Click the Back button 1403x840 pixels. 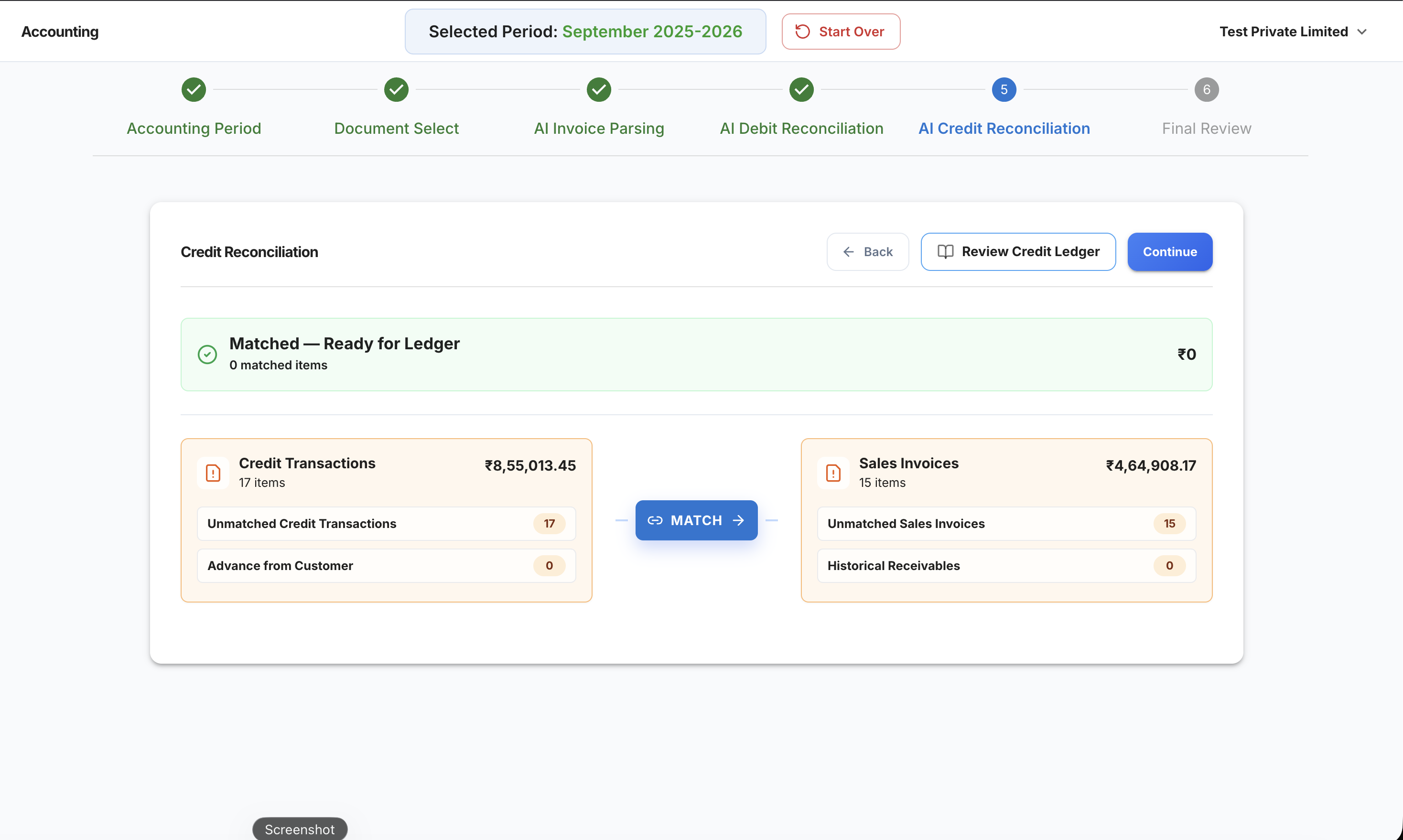[x=868, y=252]
